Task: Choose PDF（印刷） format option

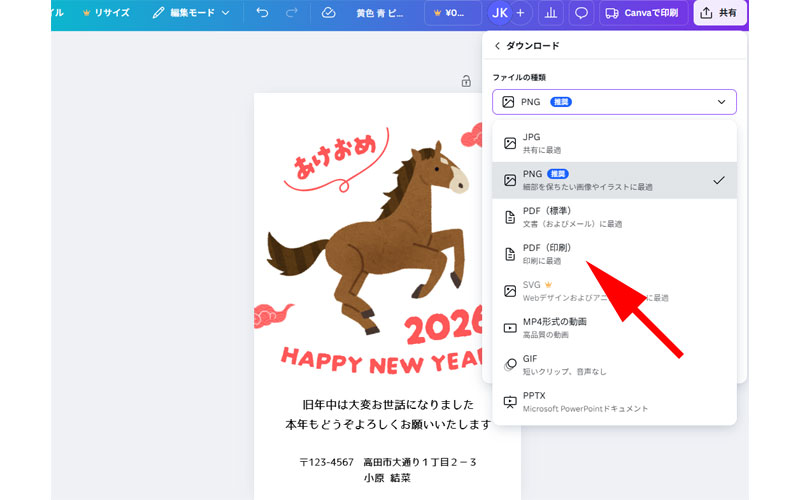Action: [x=614, y=254]
